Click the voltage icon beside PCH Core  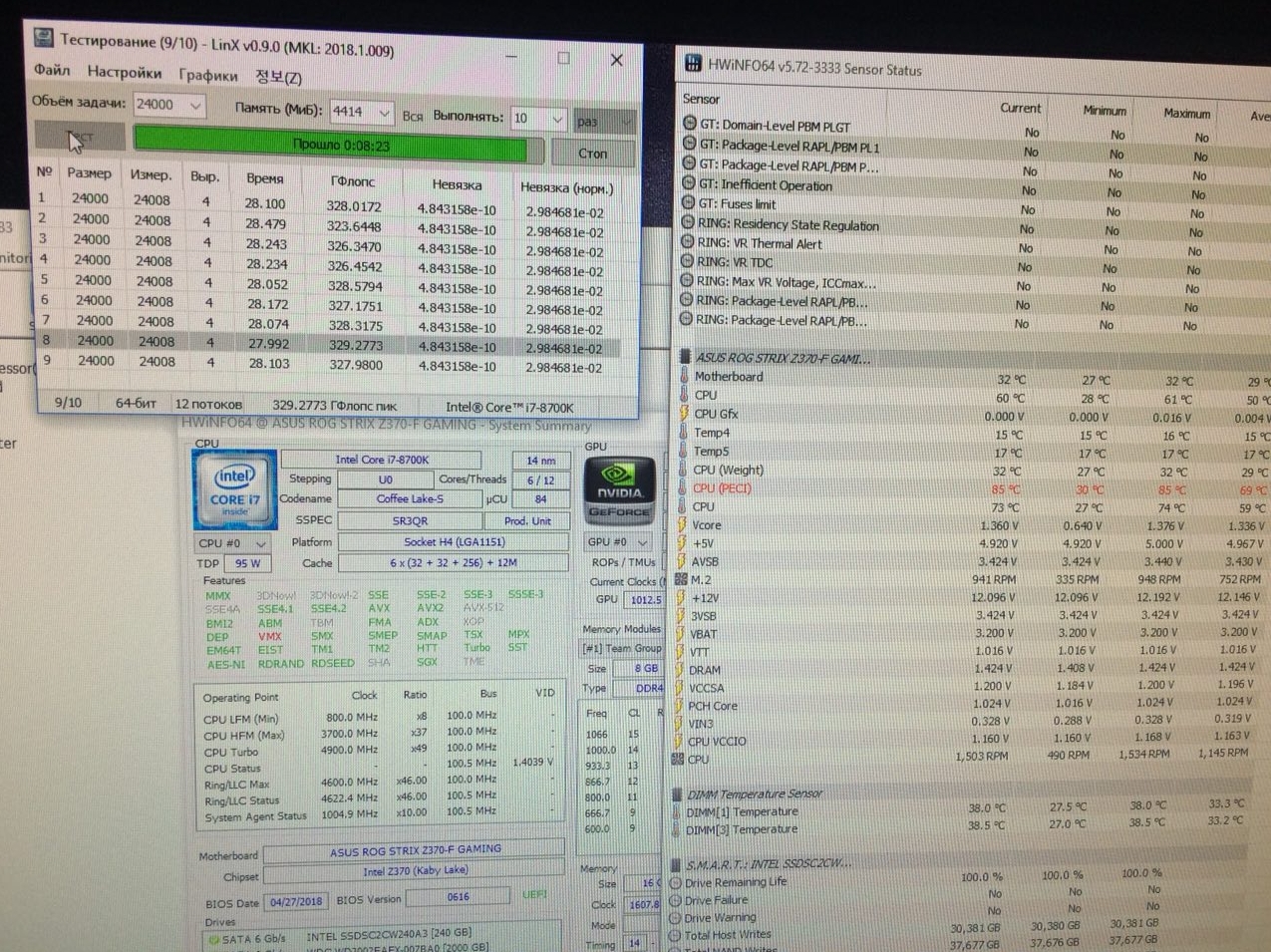pos(680,705)
